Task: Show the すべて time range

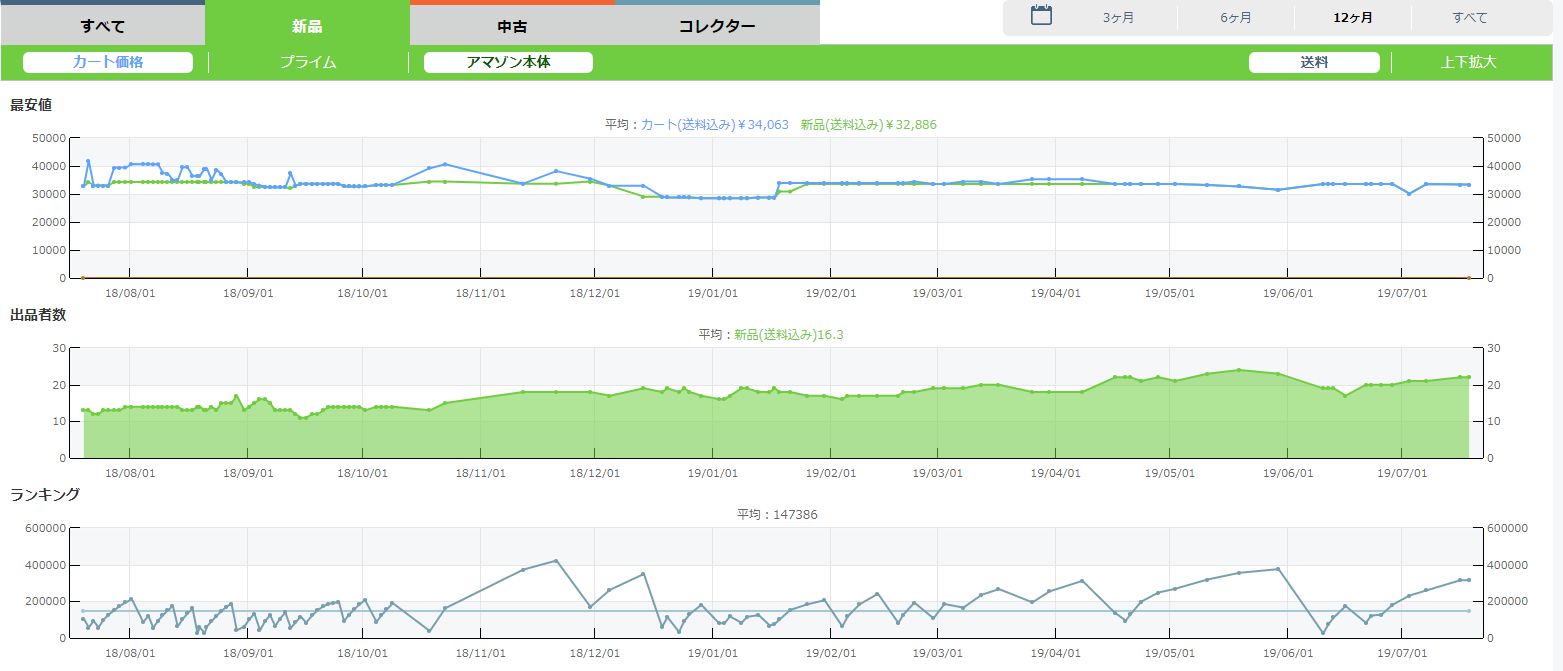Action: pyautogui.click(x=1469, y=18)
